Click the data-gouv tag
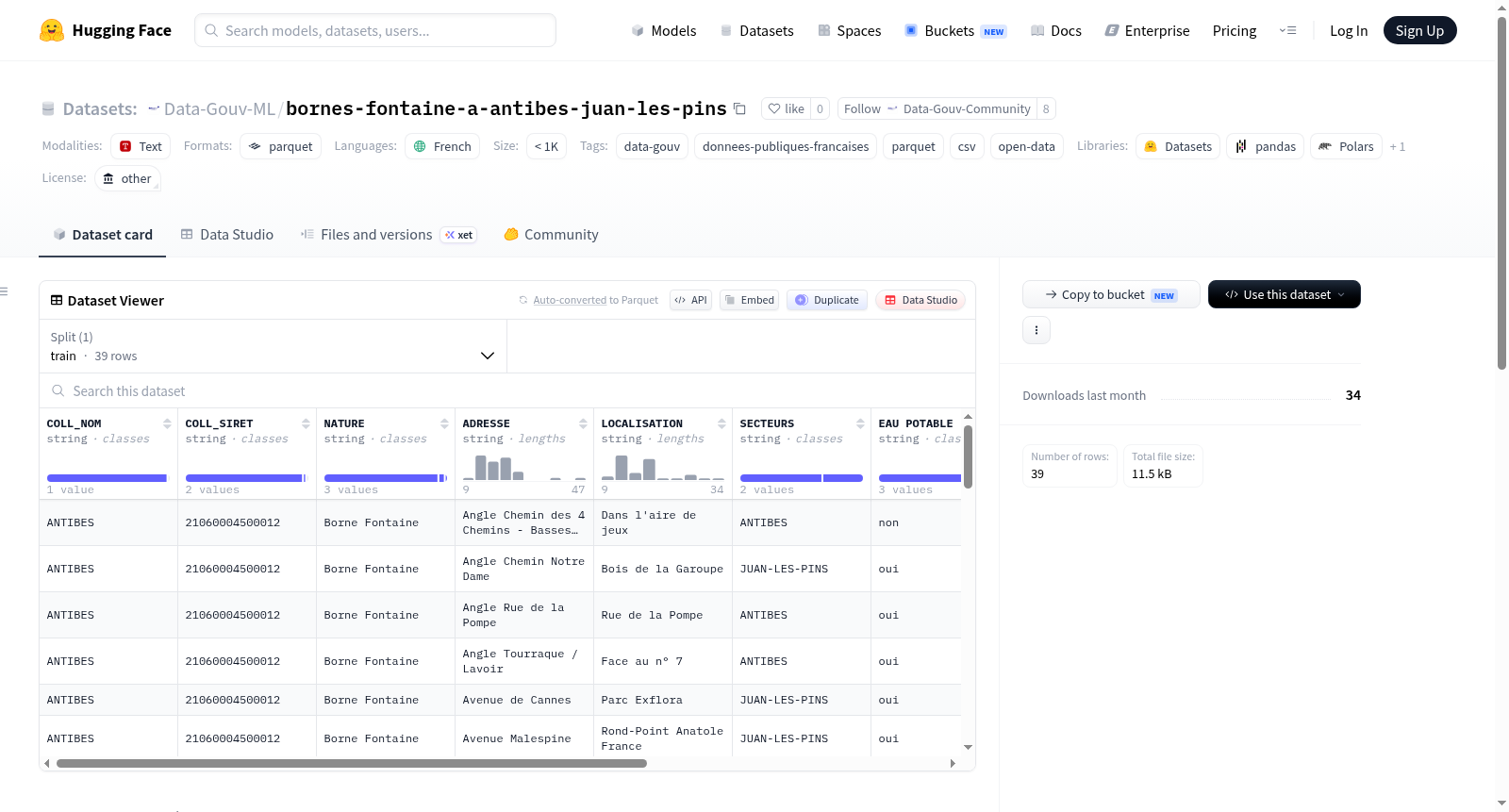This screenshot has width=1509, height=812. pyautogui.click(x=652, y=146)
